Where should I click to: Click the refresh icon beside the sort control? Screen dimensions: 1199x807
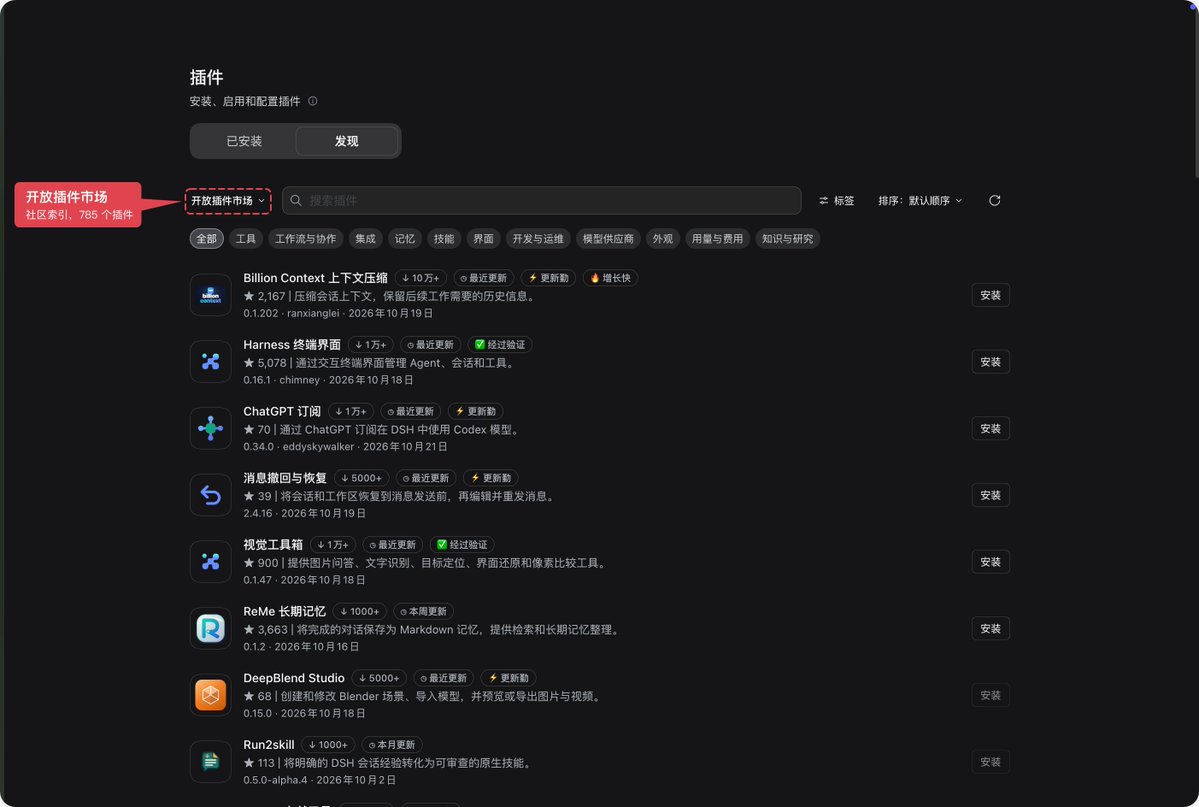(994, 200)
